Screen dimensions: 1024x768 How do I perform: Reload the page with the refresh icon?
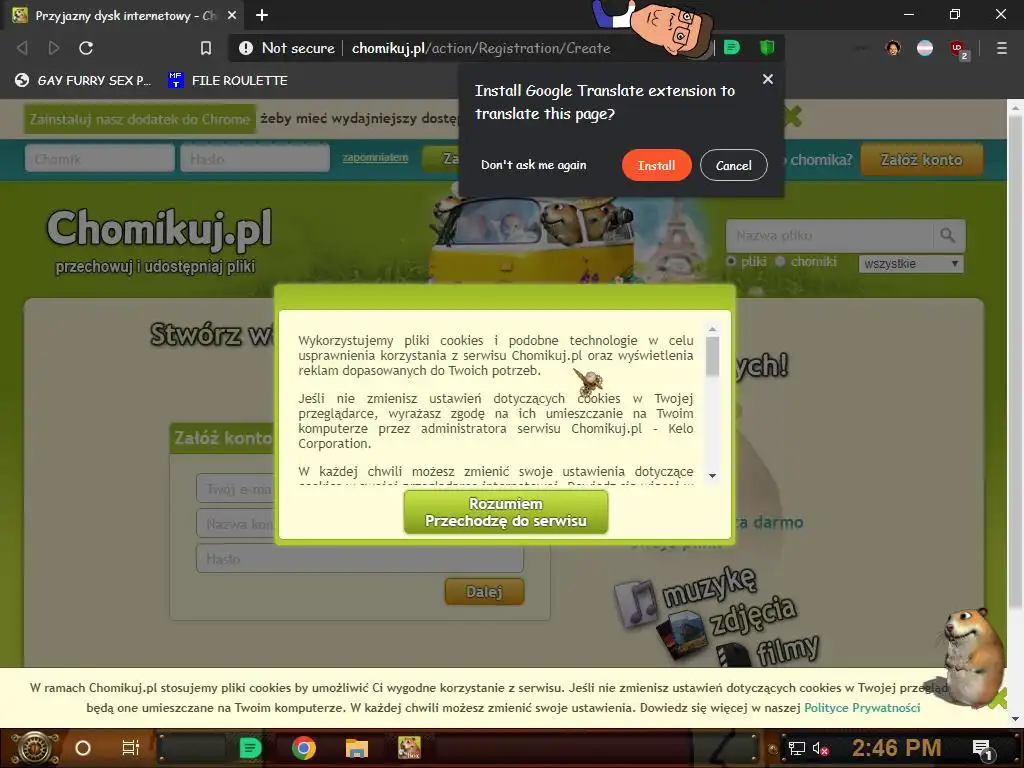tap(86, 48)
